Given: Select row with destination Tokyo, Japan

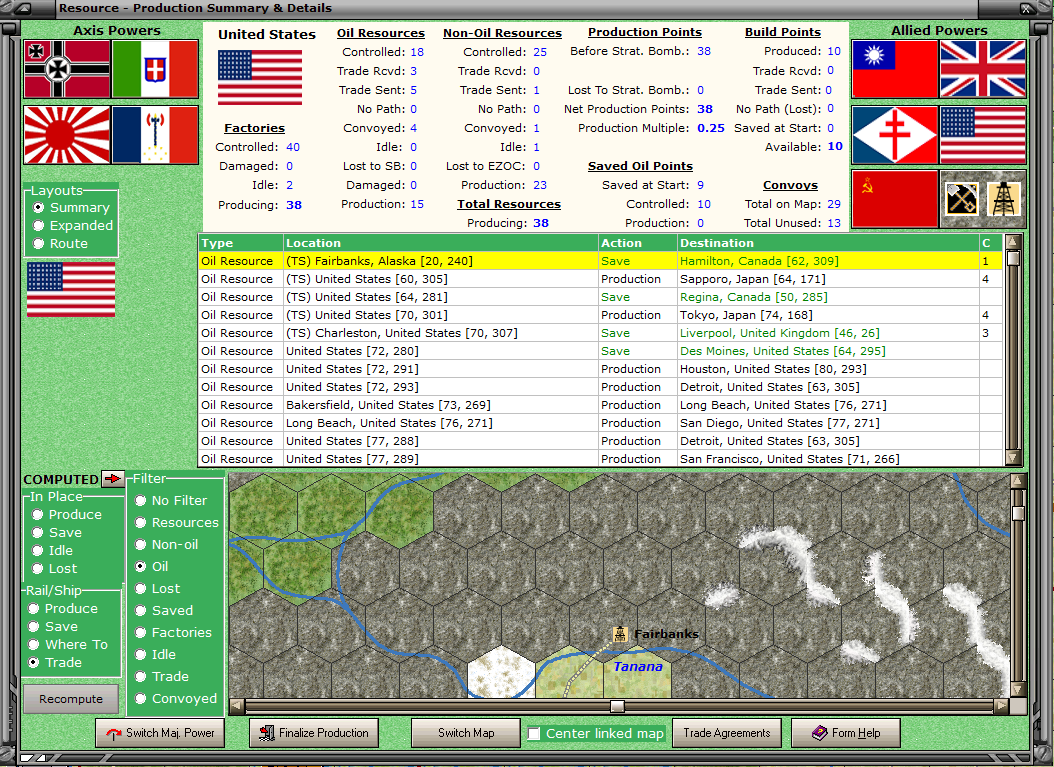Looking at the screenshot, I should point(600,315).
